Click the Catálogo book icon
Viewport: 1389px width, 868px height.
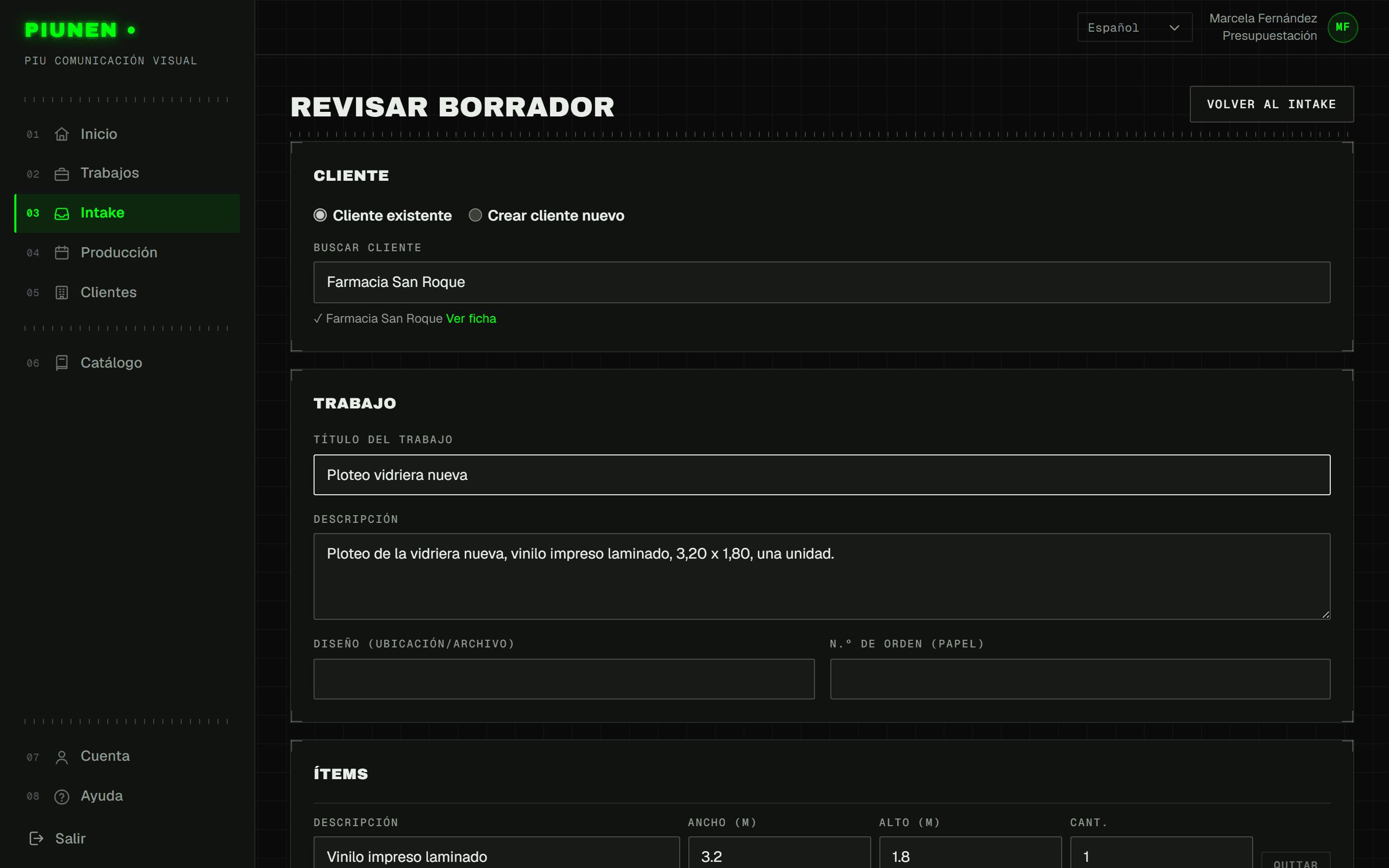click(x=61, y=363)
